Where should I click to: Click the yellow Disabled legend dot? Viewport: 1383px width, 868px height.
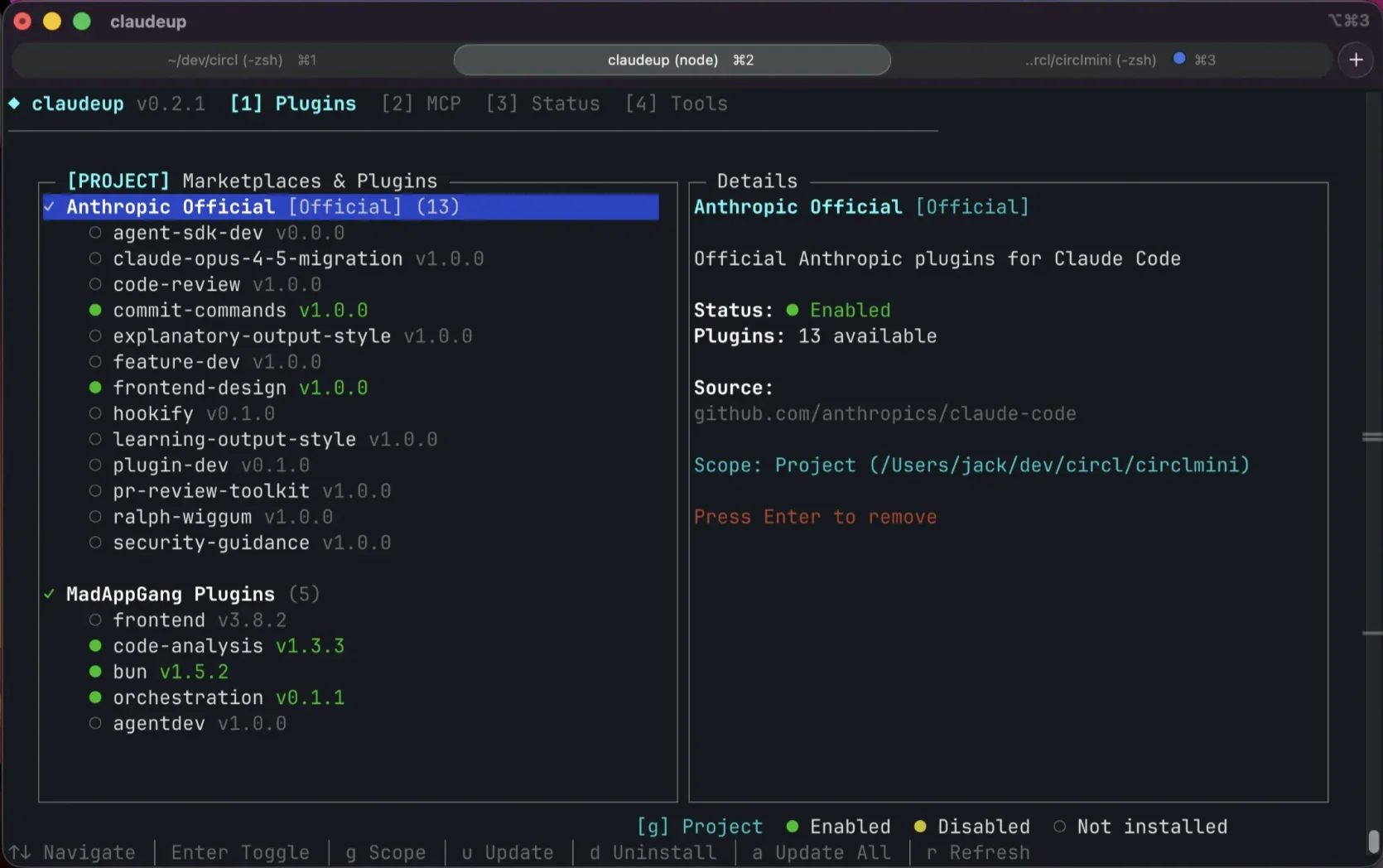coord(920,826)
